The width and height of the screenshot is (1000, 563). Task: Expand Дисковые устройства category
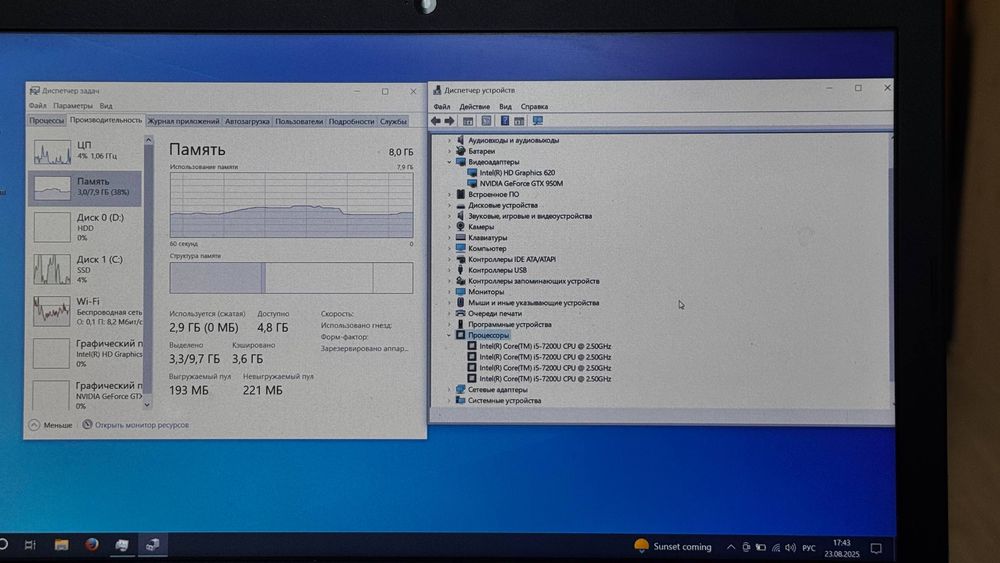449,205
